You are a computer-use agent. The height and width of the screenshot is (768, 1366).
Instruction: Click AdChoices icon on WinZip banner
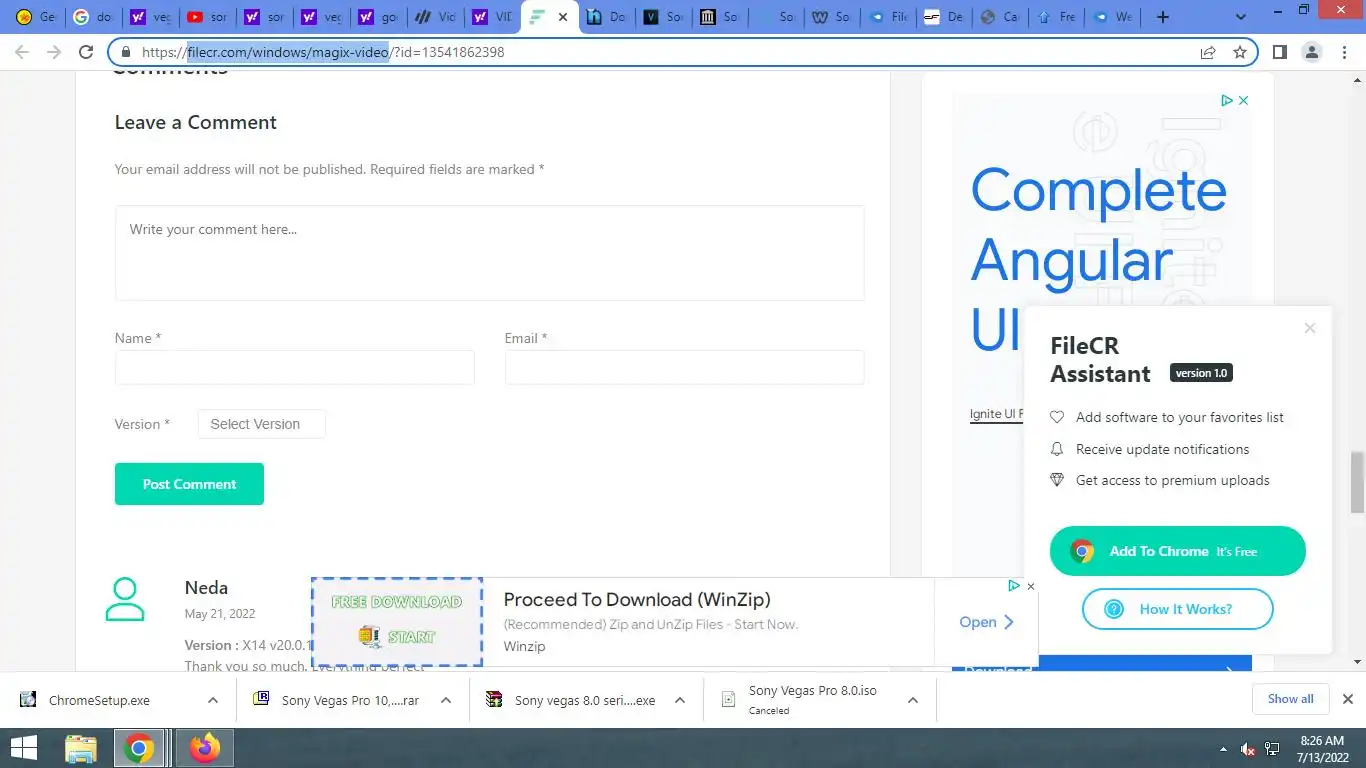pos(1014,586)
